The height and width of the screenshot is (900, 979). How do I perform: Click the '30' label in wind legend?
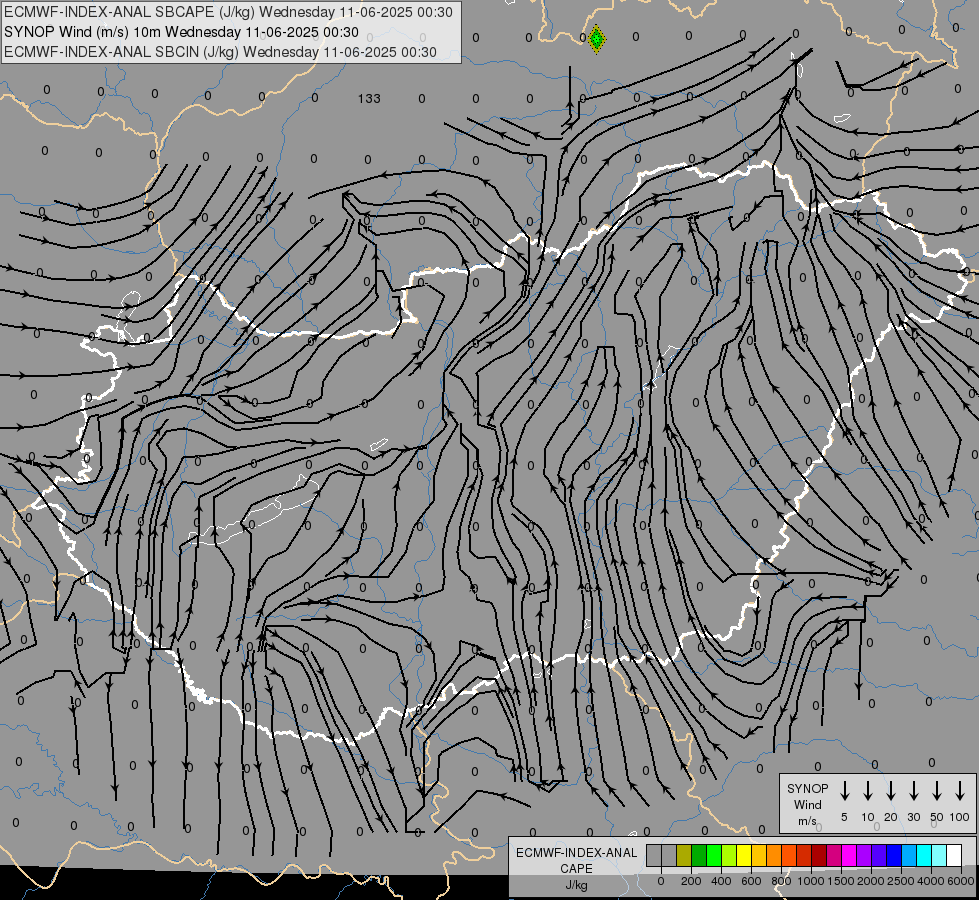pyautogui.click(x=913, y=817)
